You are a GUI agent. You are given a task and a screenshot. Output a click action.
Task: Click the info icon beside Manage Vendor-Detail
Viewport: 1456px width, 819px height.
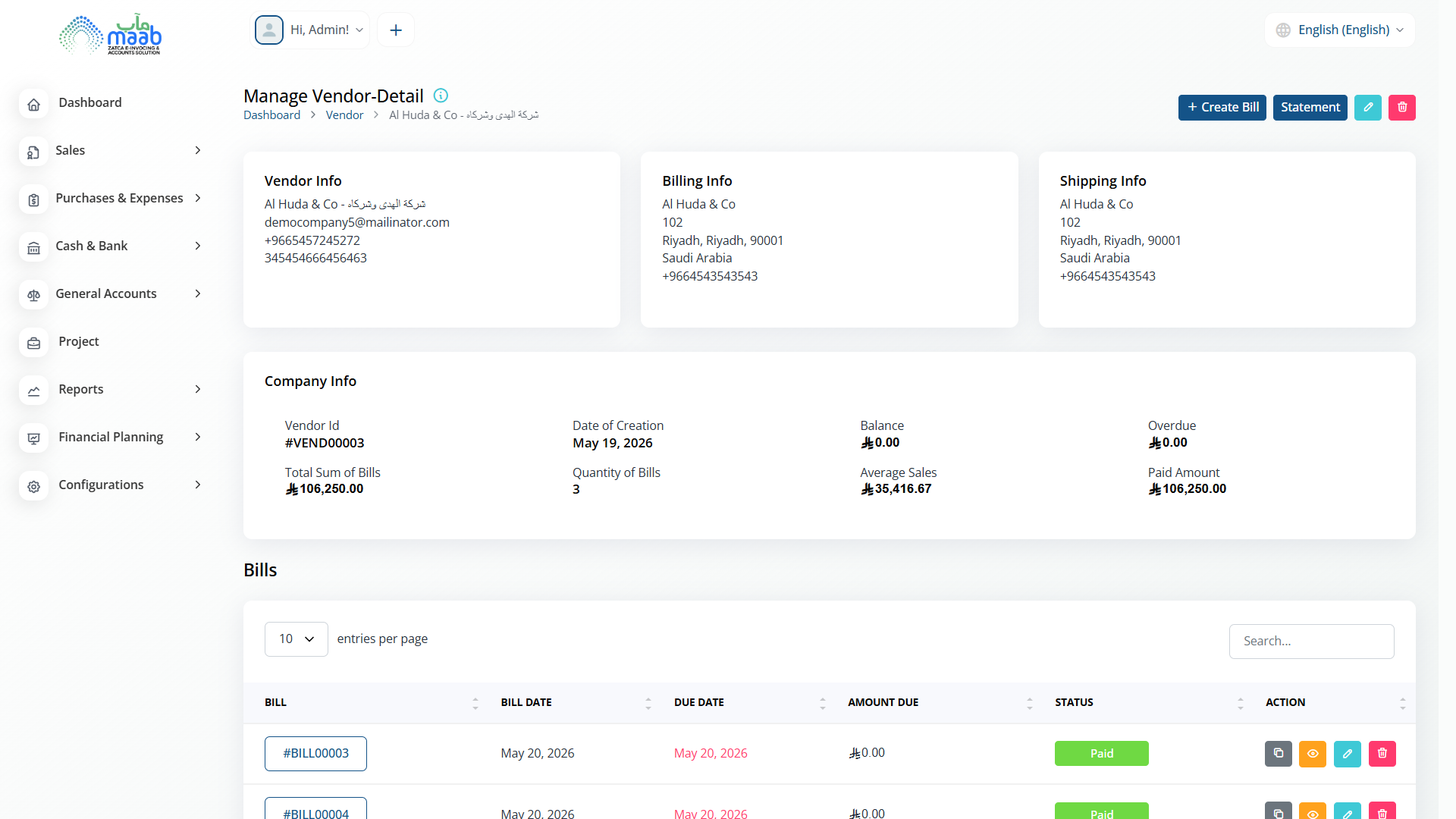point(441,96)
